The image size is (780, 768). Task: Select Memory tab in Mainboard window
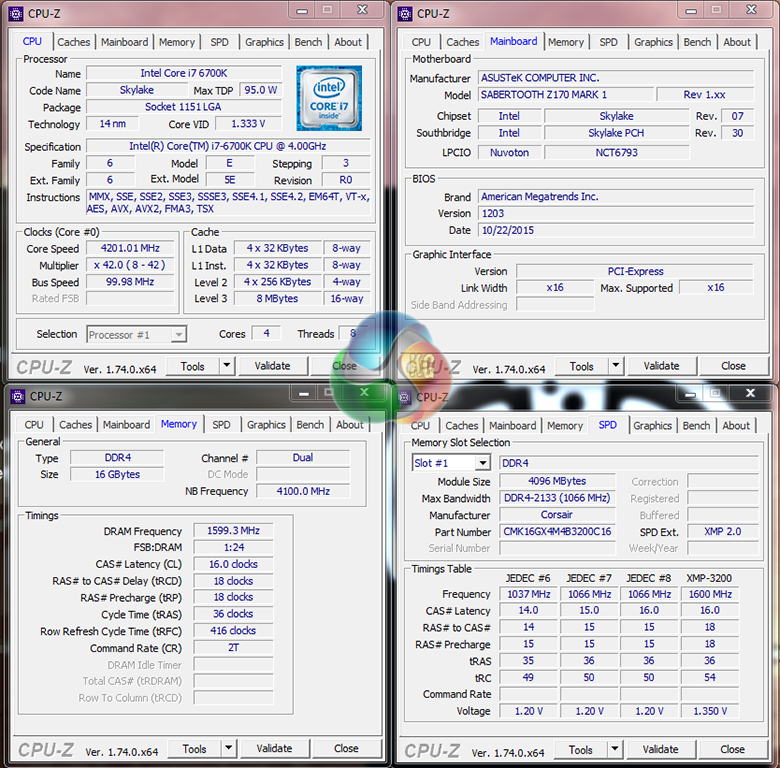(x=566, y=42)
